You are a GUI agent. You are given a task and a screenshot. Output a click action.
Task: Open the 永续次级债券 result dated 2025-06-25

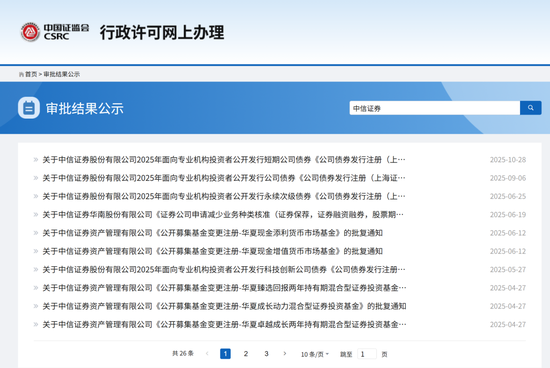[x=224, y=196]
